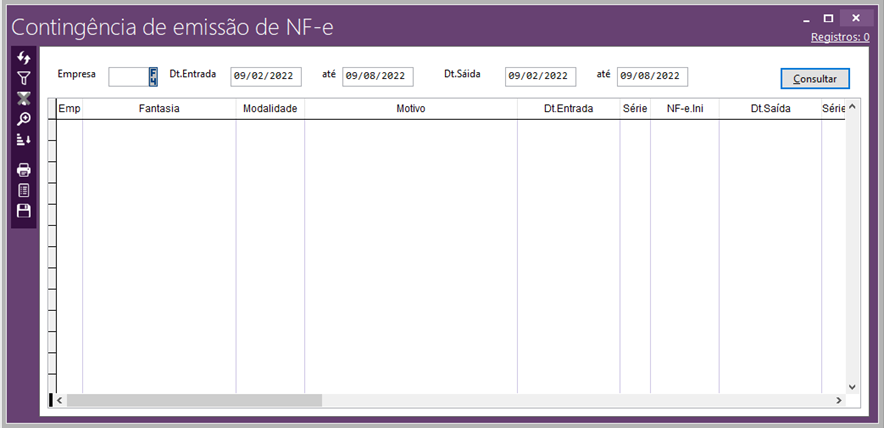Open the Registros: 0 link
Screen dimensions: 884x428
coord(842,37)
